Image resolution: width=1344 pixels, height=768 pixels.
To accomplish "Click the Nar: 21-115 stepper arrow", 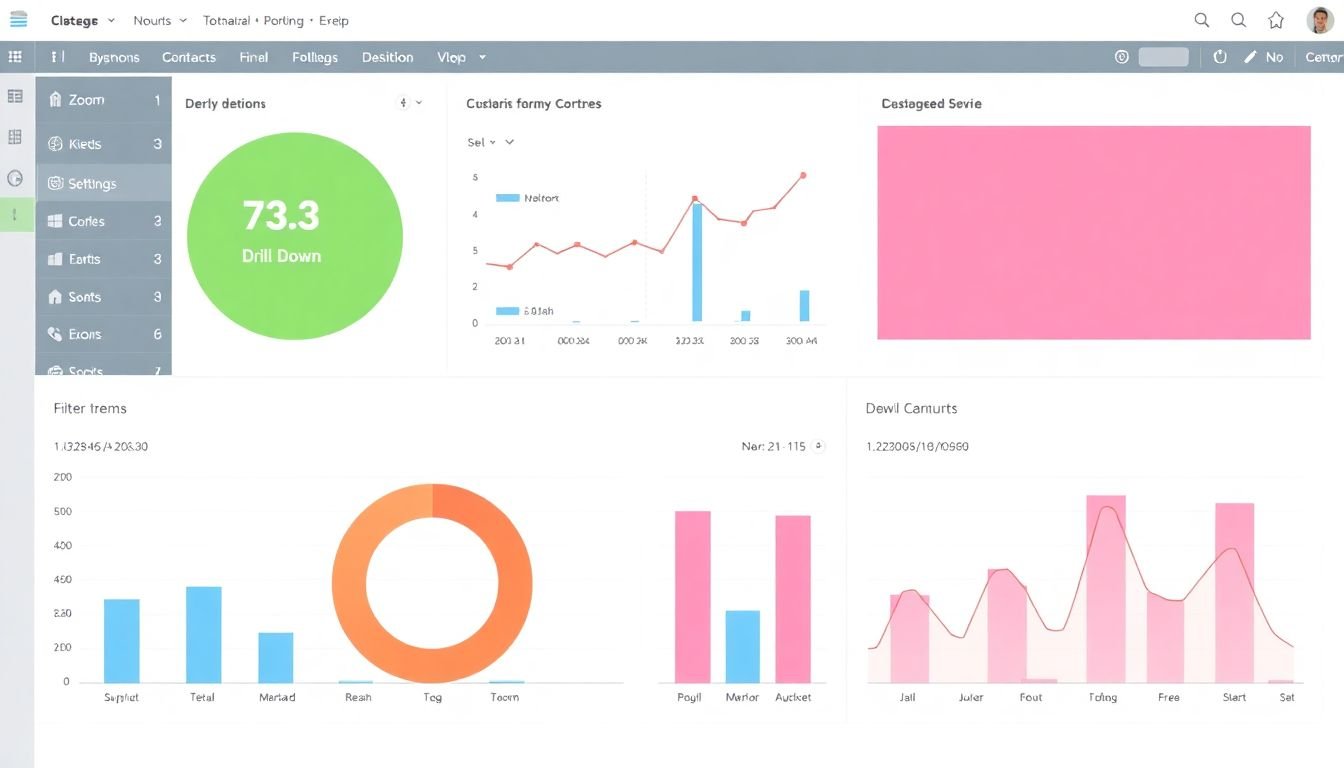I will pyautogui.click(x=819, y=446).
